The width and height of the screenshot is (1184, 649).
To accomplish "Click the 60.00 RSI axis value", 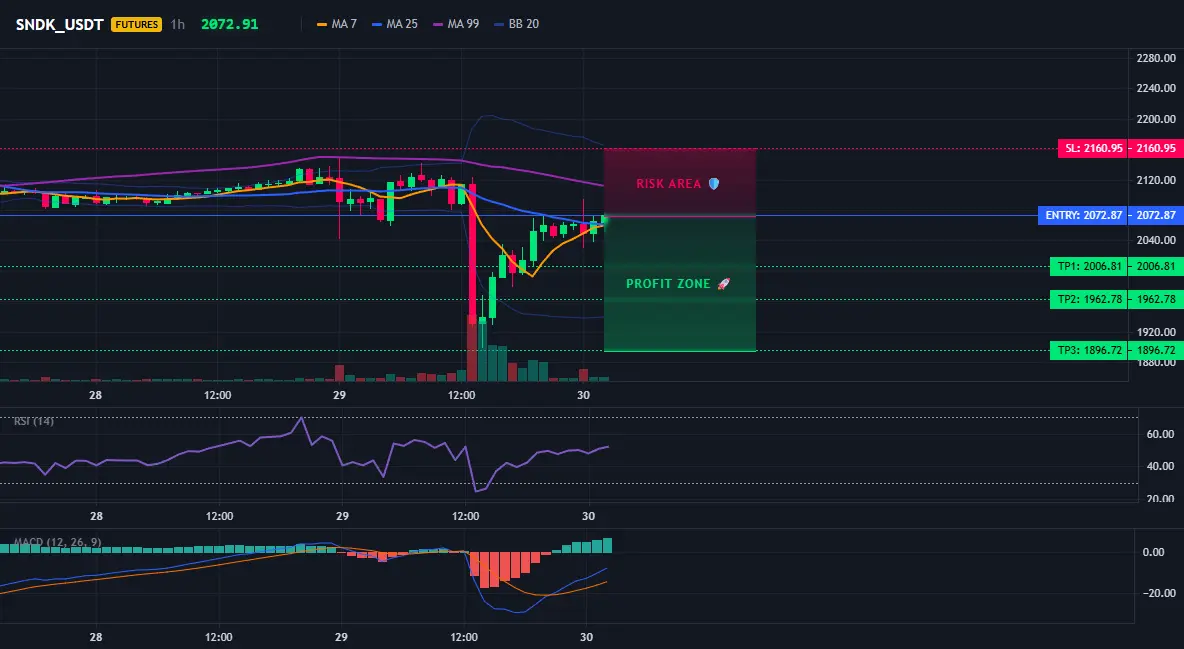I will [x=1161, y=434].
